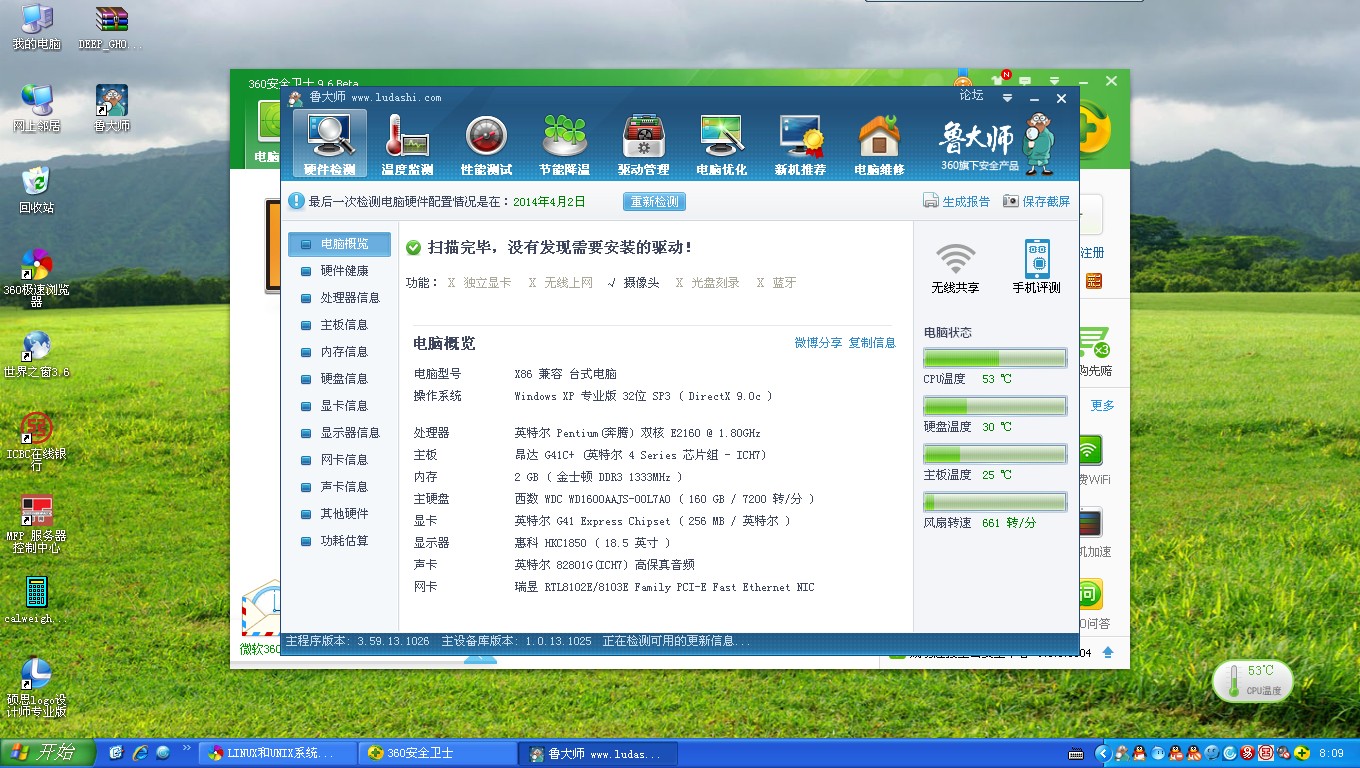This screenshot has height=768, width=1360.
Task: Select the 360极速浏览器 desktop shortcut
Action: coord(37,277)
